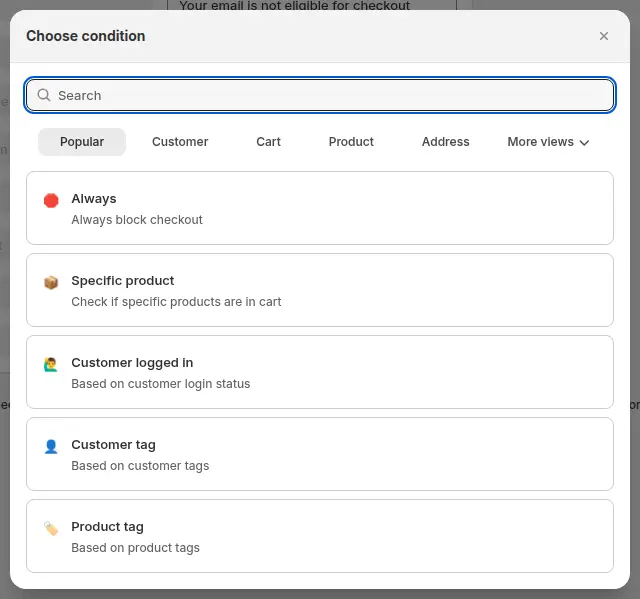The height and width of the screenshot is (599, 640).
Task: Click the magnifier icon in the search box
Action: click(44, 95)
